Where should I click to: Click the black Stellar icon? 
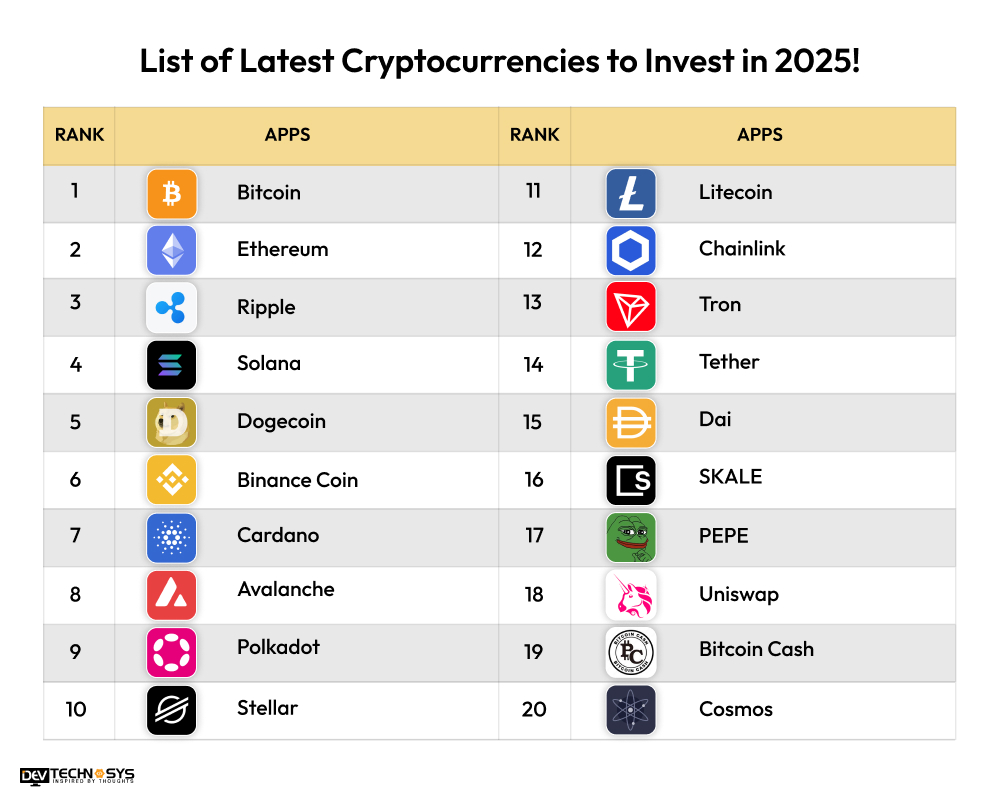[172, 710]
